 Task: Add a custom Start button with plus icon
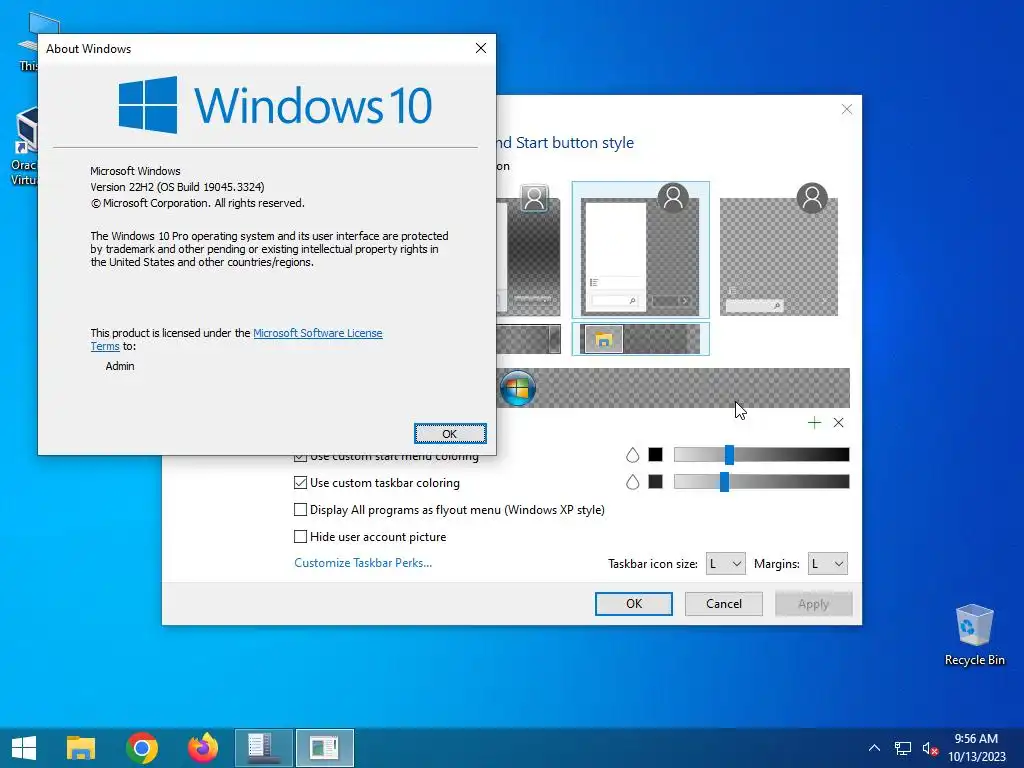[x=814, y=423]
